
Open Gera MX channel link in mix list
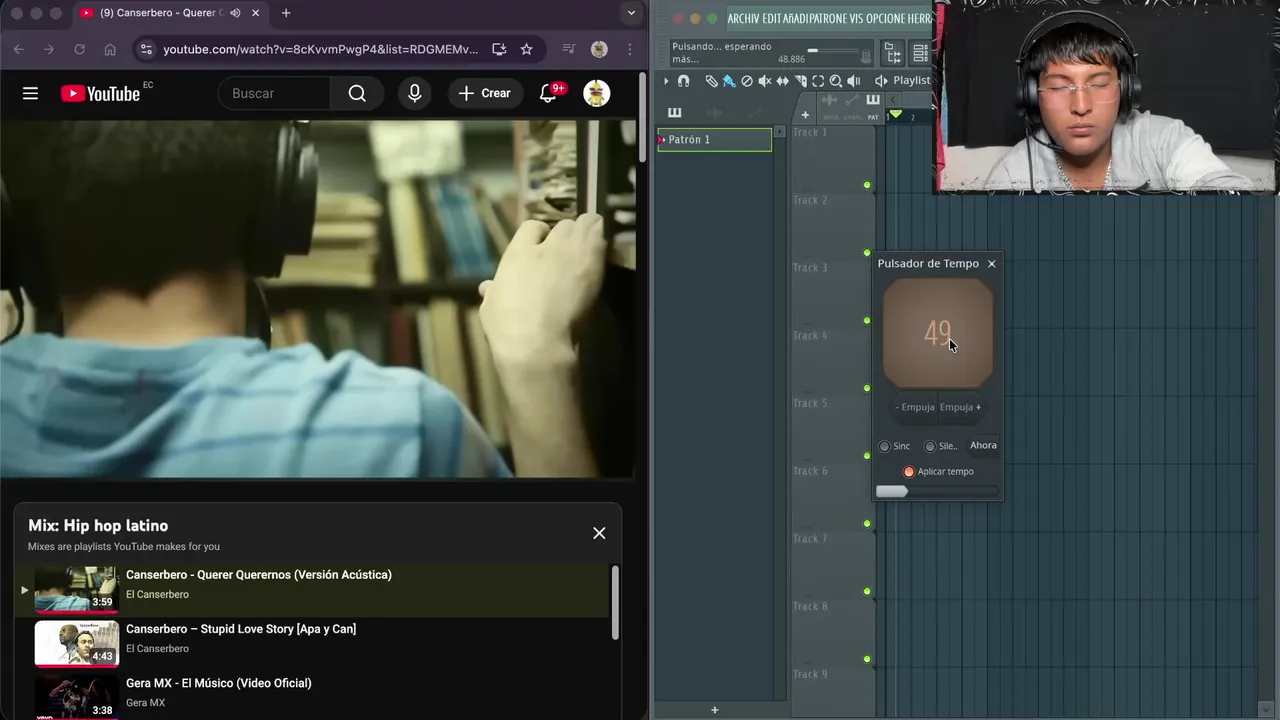[145, 703]
